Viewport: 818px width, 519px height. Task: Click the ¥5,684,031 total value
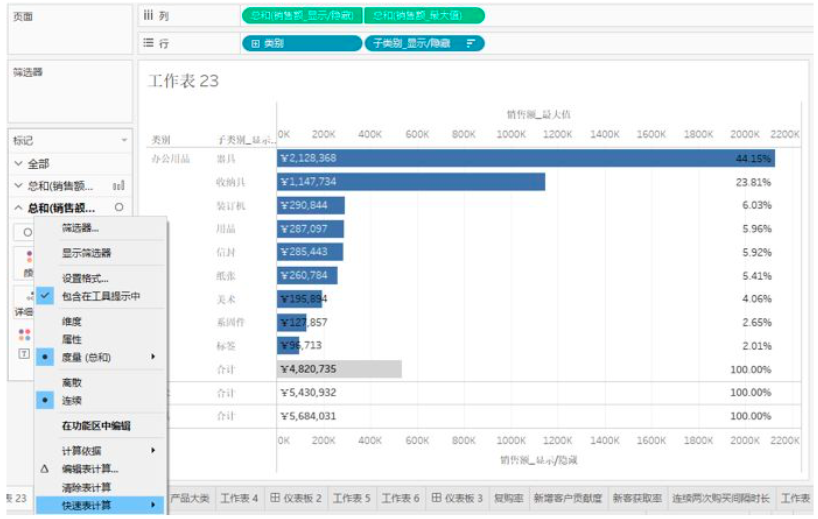[x=308, y=416]
